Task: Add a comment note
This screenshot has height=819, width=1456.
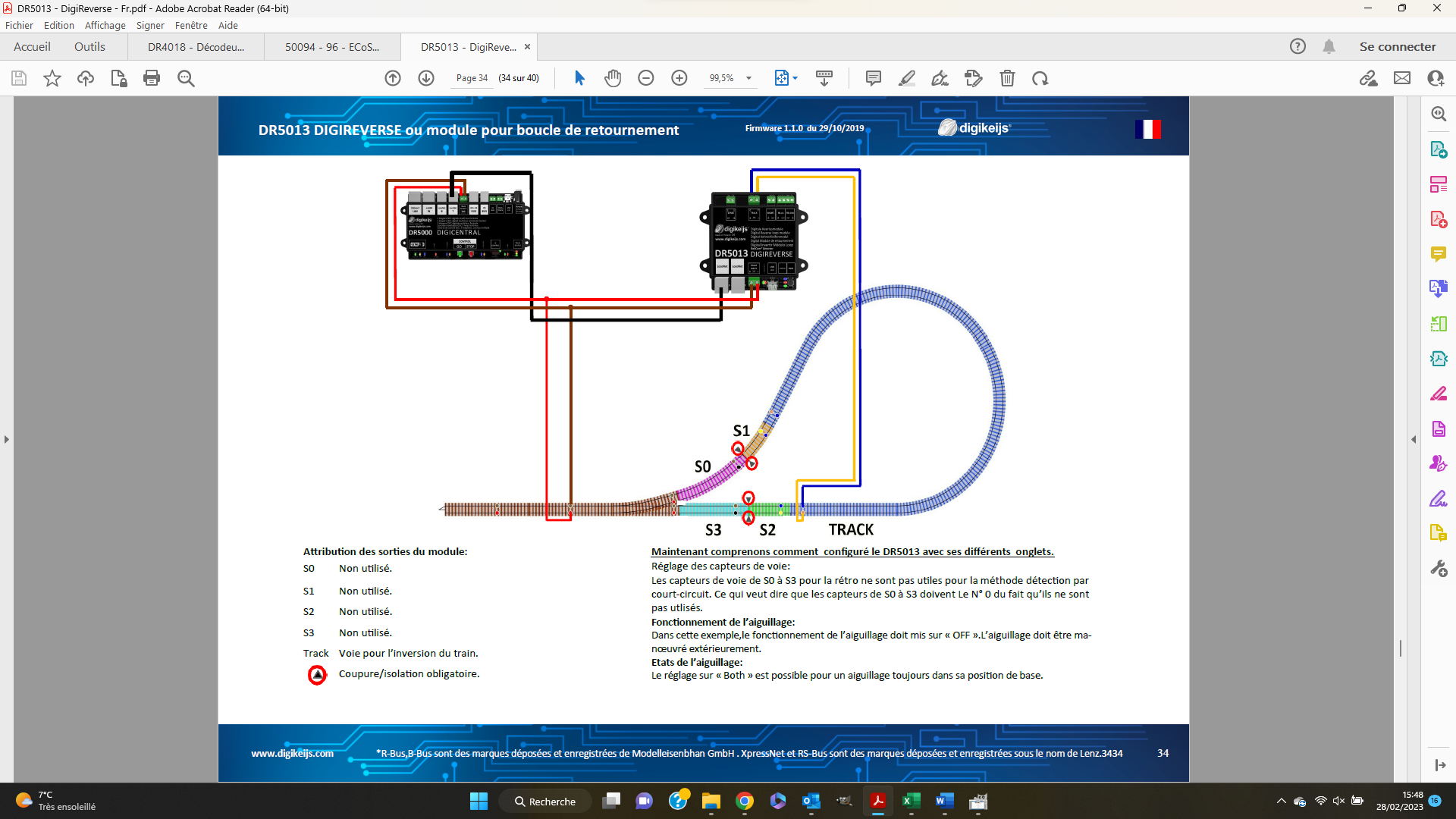Action: (x=874, y=78)
